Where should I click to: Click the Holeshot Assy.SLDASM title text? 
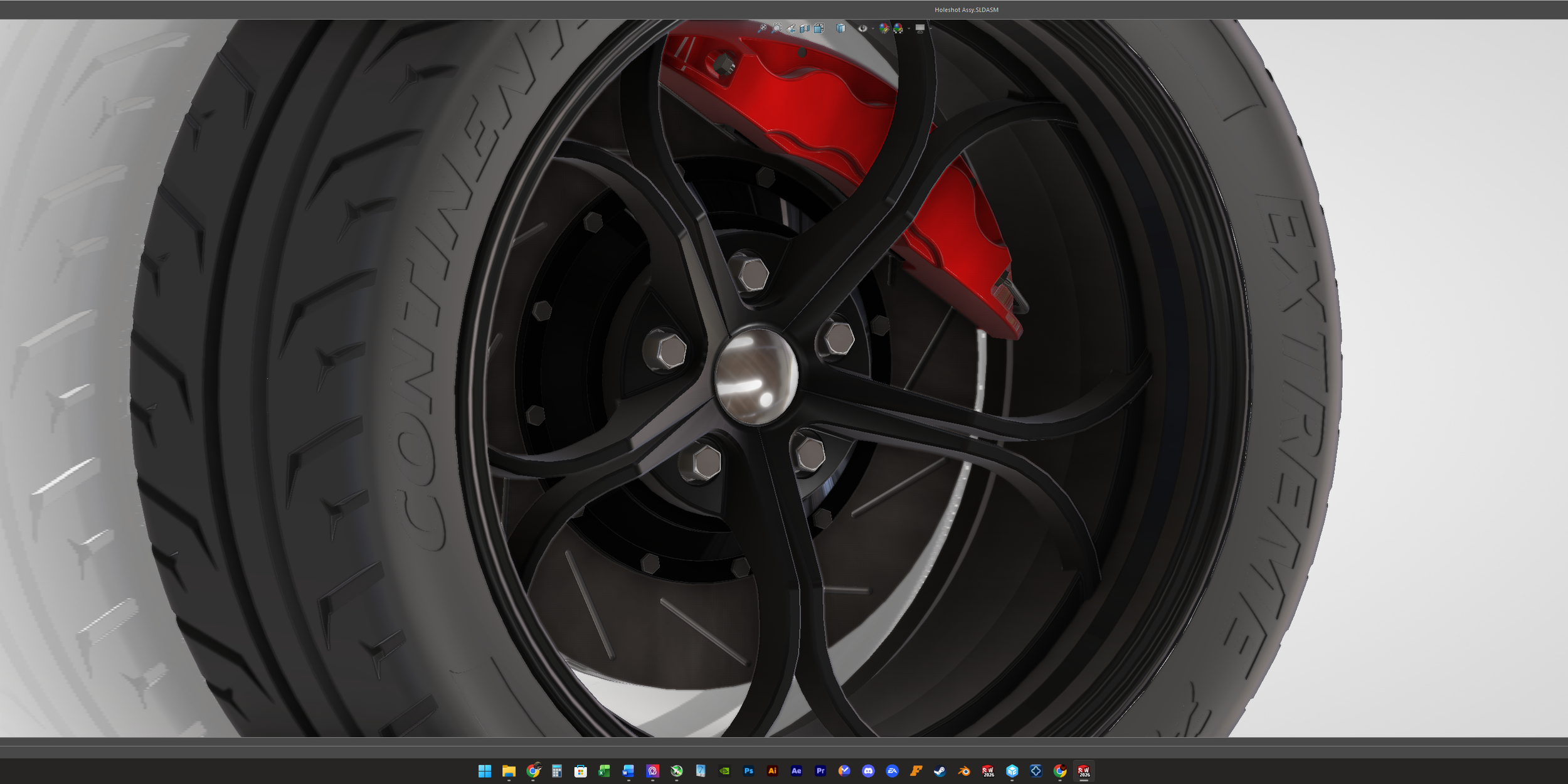click(967, 10)
